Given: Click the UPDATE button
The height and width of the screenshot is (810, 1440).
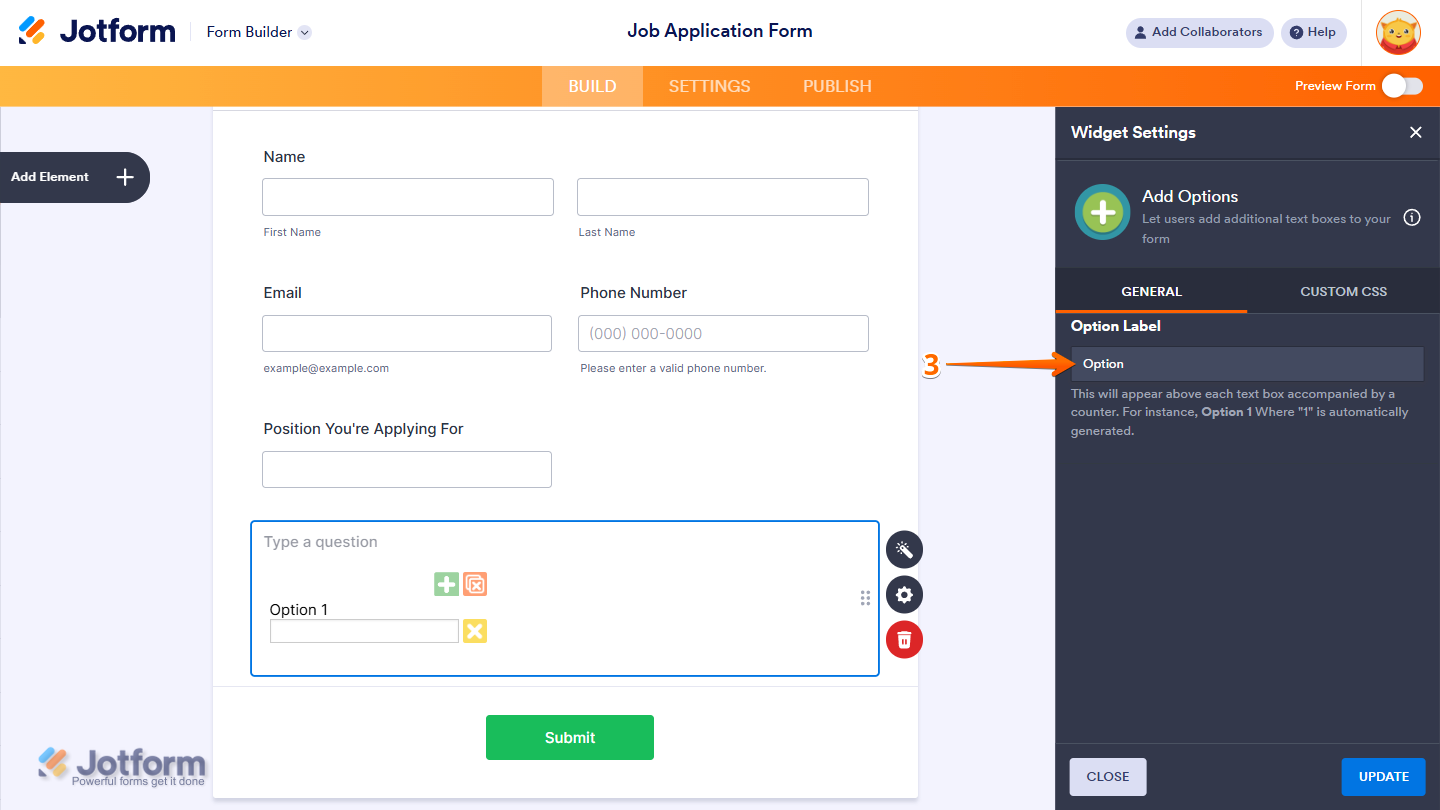Looking at the screenshot, I should click(x=1383, y=776).
